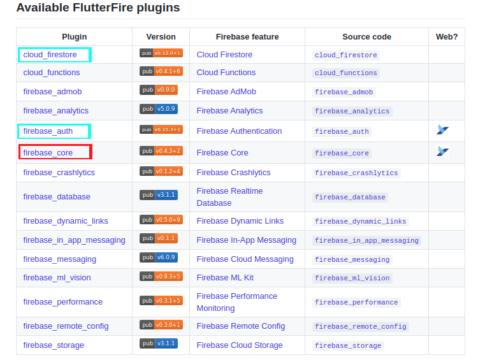Image resolution: width=485 pixels, height=360 pixels.
Task: View firebase_storage source code link
Action: tap(348, 346)
